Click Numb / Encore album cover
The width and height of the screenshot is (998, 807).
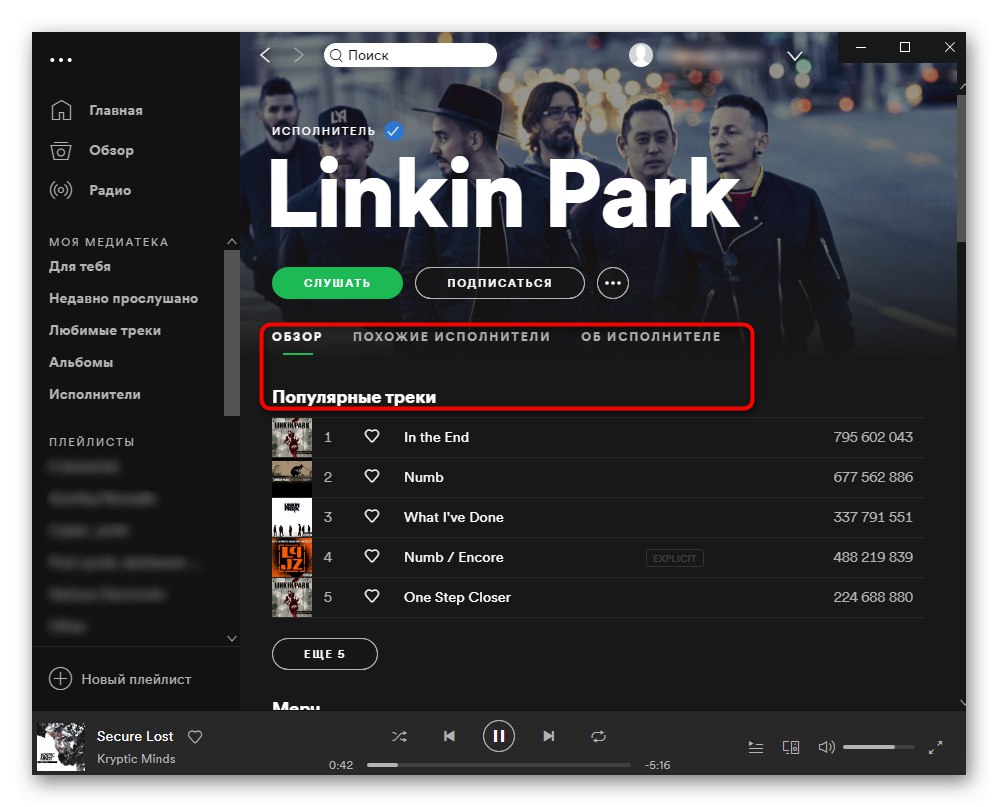coord(292,557)
